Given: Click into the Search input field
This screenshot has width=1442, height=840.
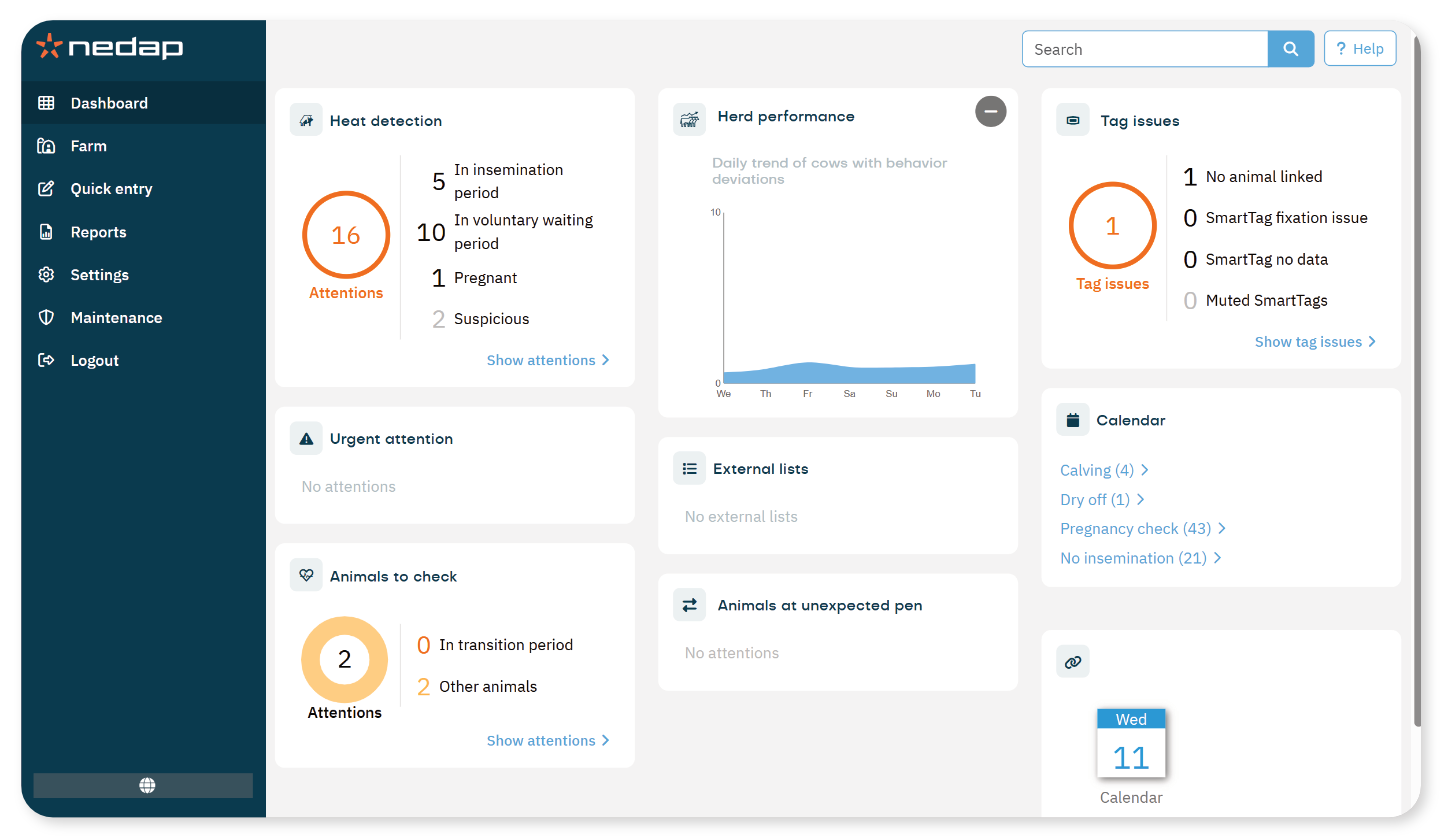Looking at the screenshot, I should 1145,49.
